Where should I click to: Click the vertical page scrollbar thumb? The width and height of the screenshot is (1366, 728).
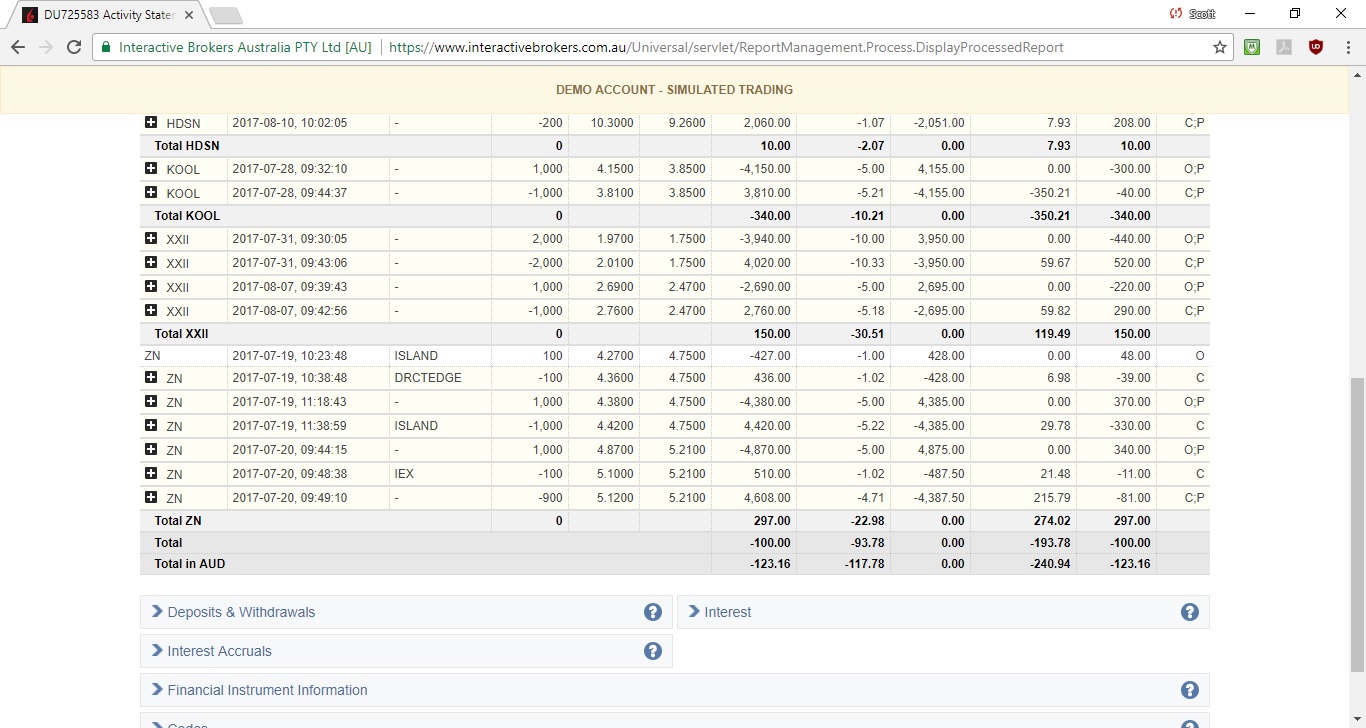click(1357, 525)
